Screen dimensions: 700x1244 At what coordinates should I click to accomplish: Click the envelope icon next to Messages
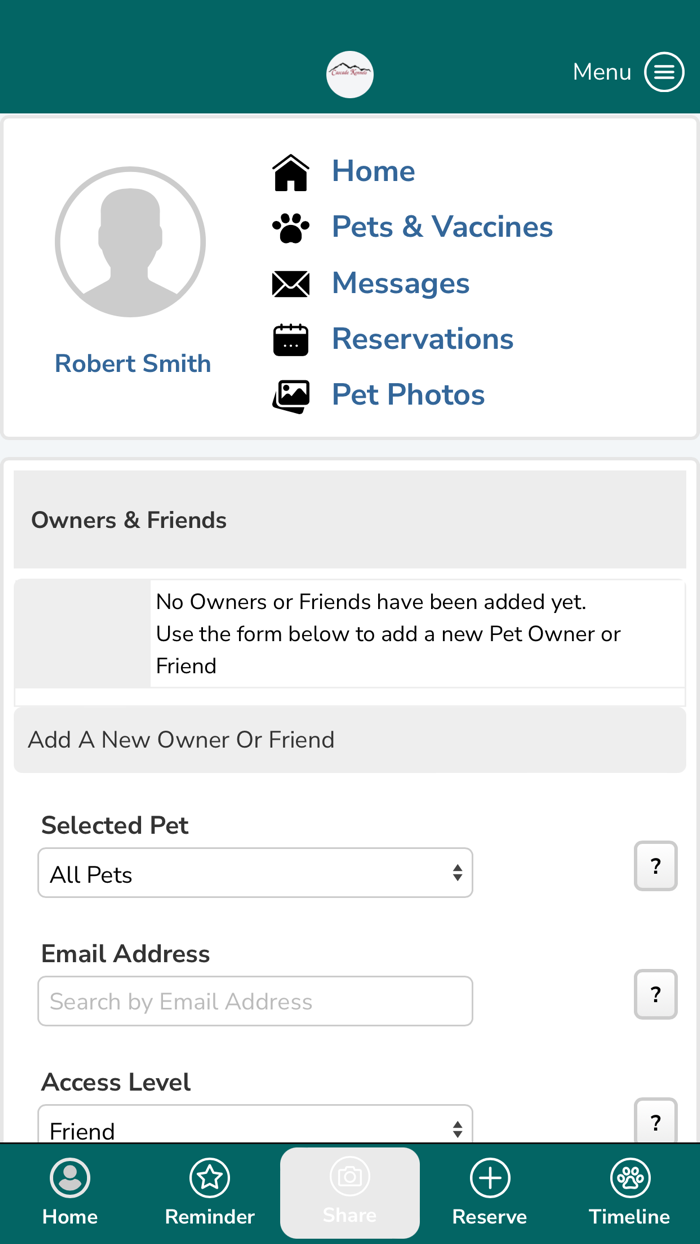click(290, 283)
